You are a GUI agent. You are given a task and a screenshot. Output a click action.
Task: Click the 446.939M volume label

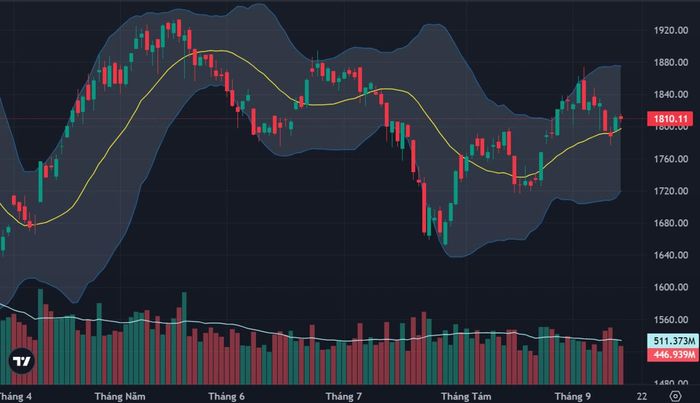click(x=674, y=355)
